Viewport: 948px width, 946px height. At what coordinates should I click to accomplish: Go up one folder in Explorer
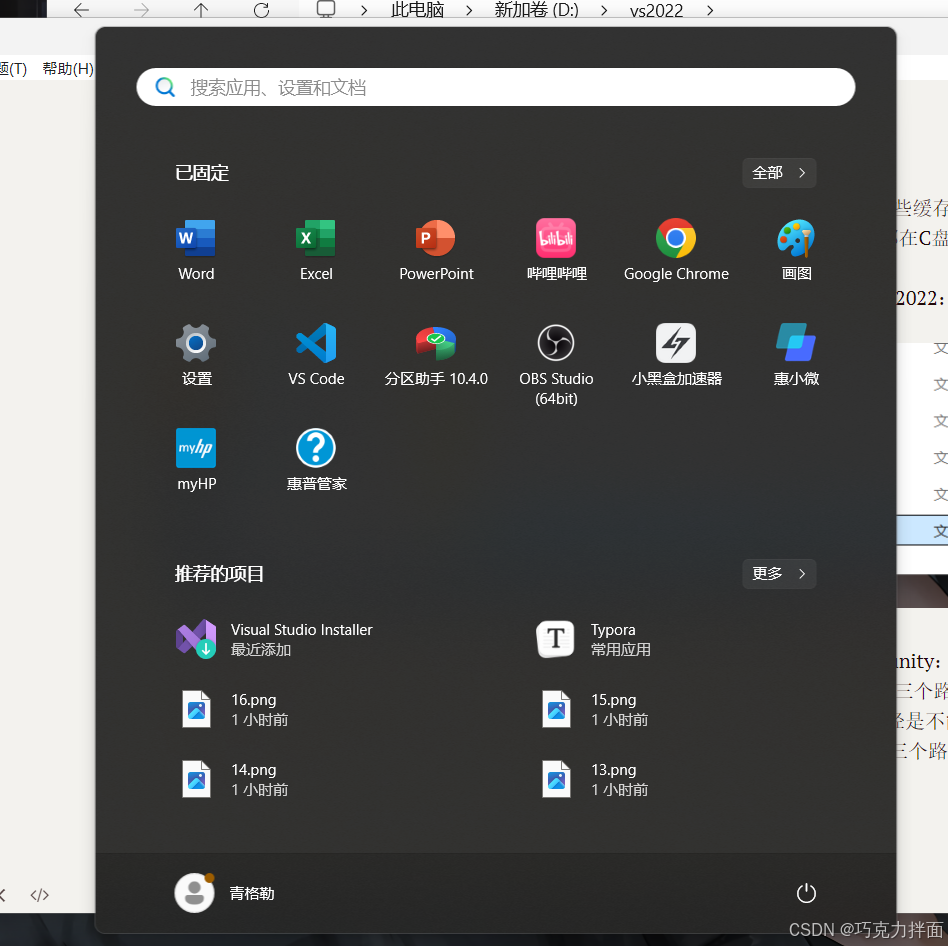[201, 10]
